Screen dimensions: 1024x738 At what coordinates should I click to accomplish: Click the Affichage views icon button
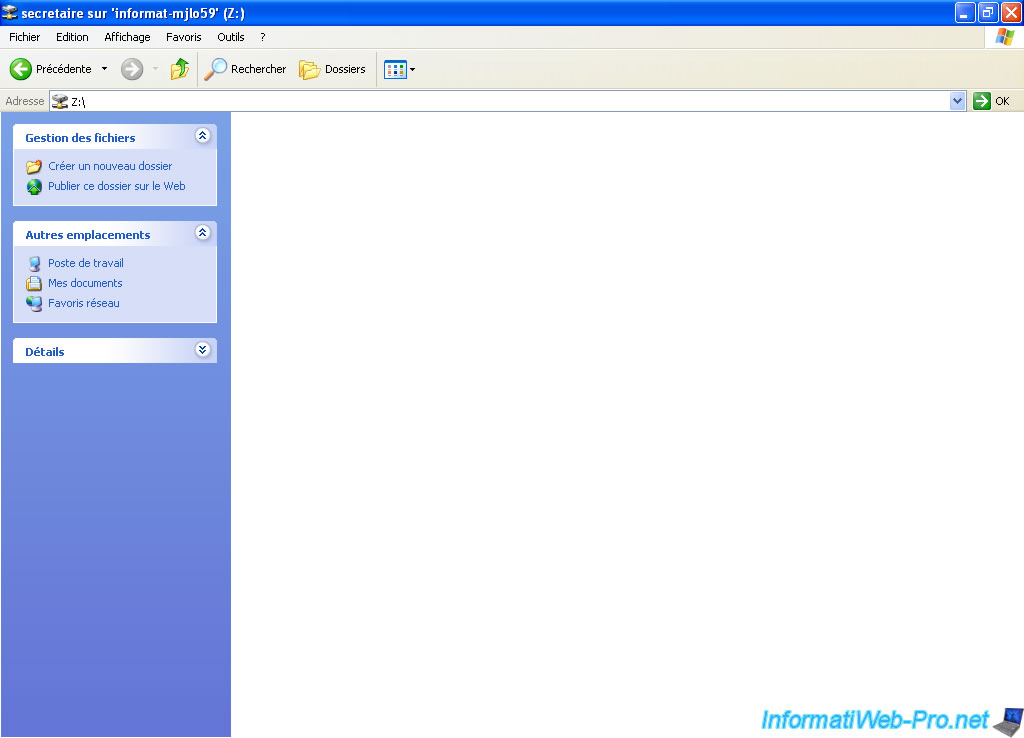pos(395,69)
